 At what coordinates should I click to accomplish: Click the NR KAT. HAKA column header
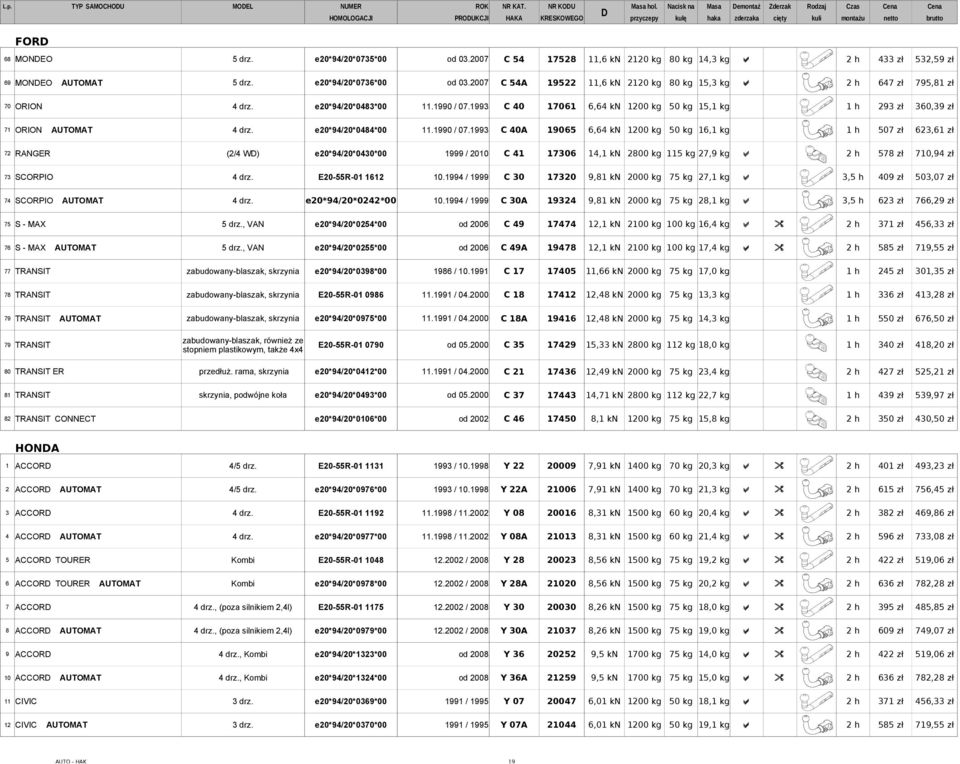[514, 12]
